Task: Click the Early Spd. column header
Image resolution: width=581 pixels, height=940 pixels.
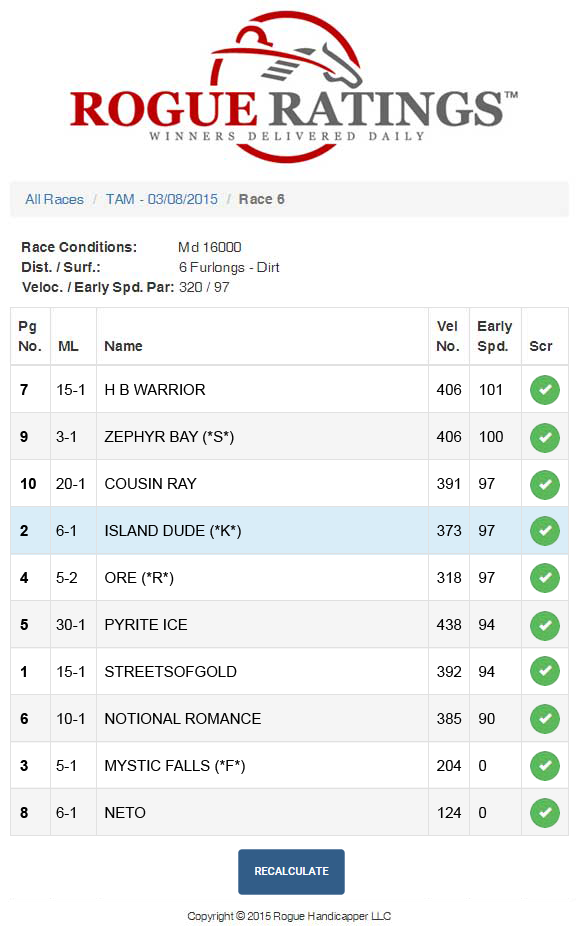Action: [495, 336]
